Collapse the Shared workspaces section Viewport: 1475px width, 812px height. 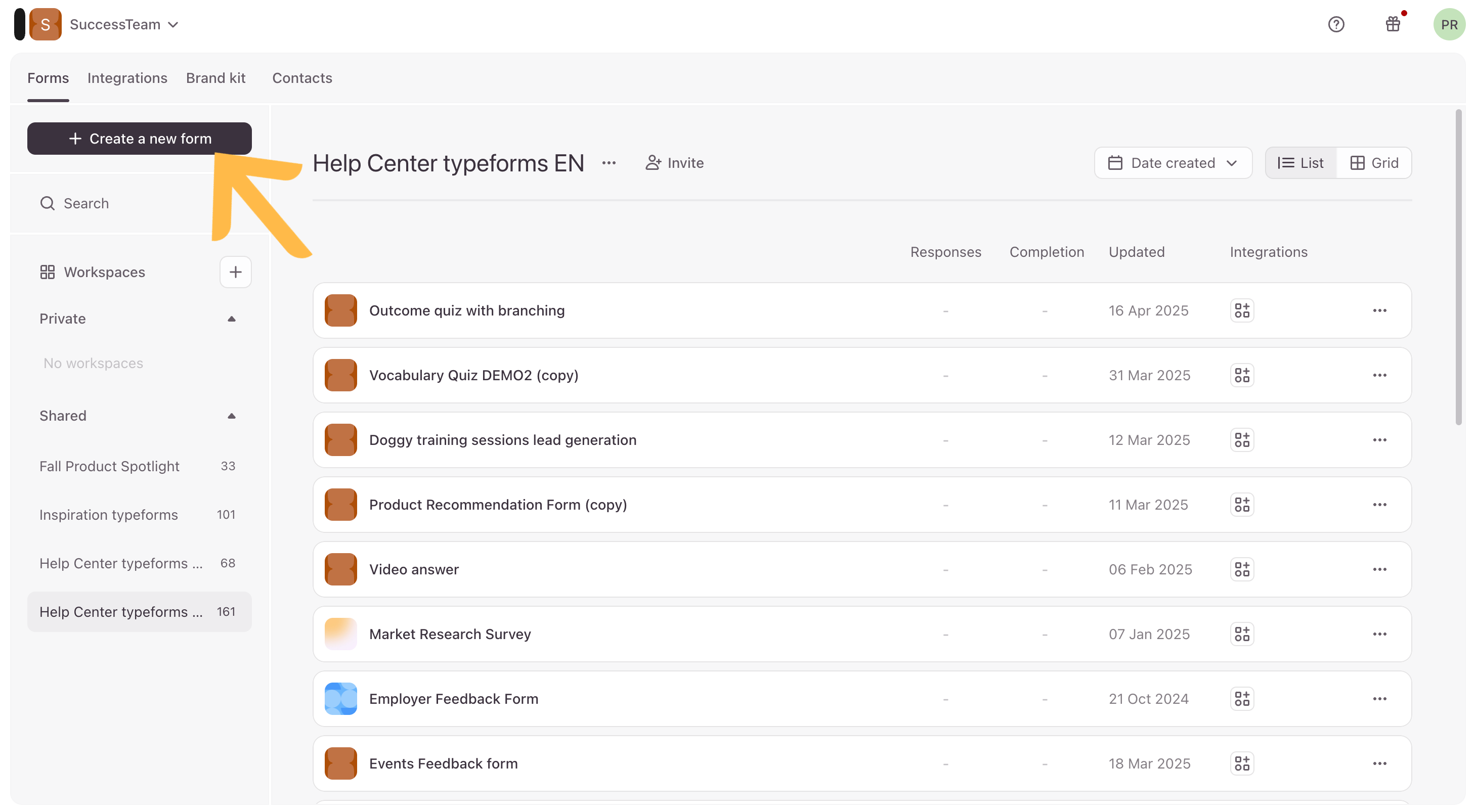(231, 416)
